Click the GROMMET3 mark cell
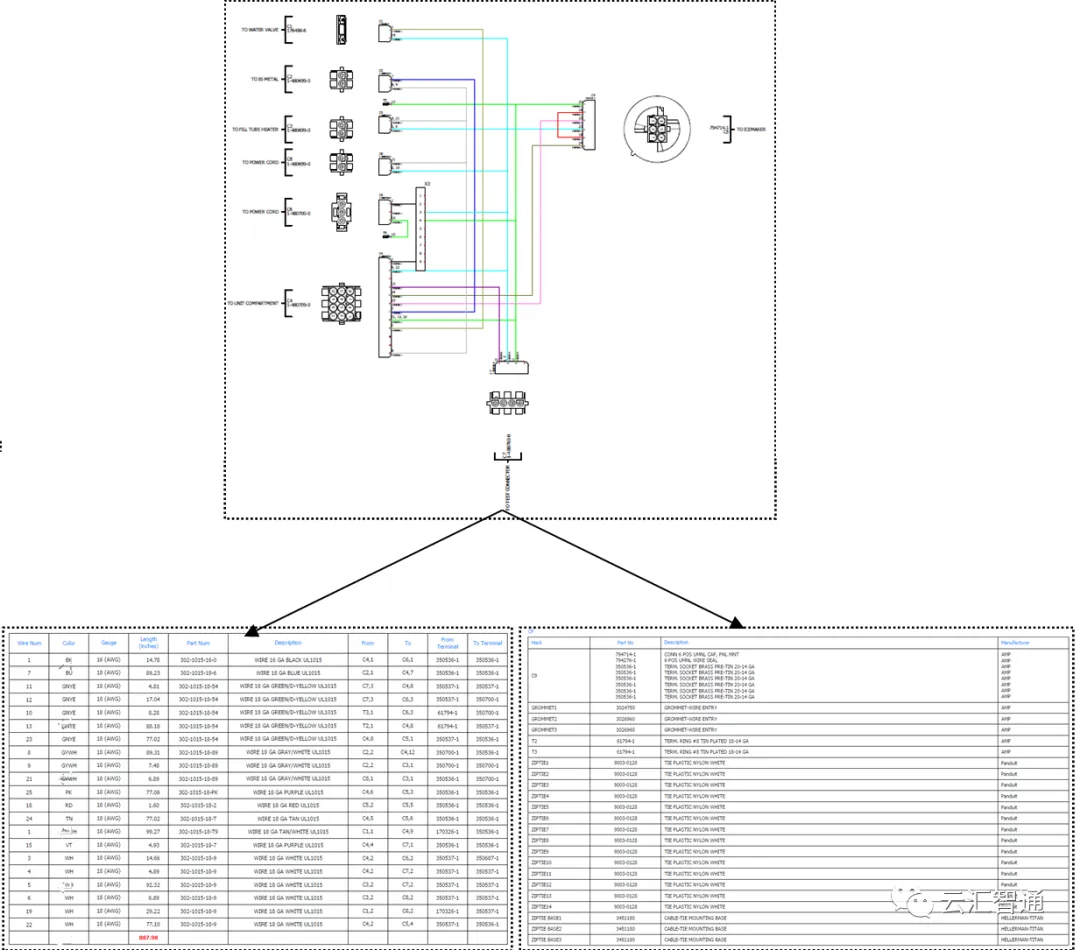The image size is (1080, 950). click(x=559, y=730)
